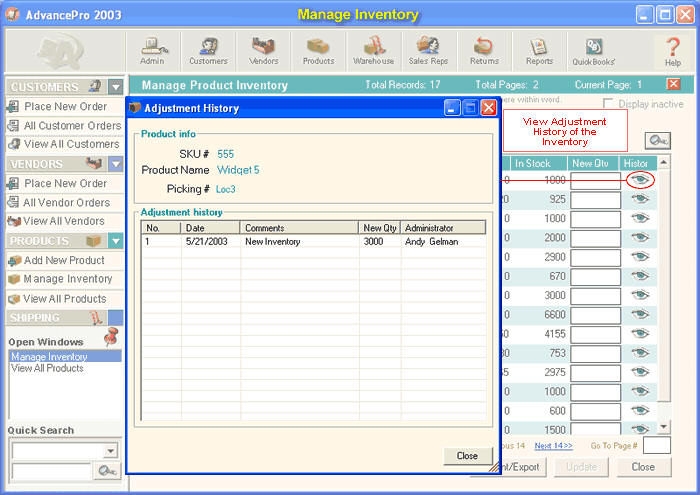This screenshot has width=700, height=495.
Task: Open the Returns toolbar icon
Action: (x=484, y=51)
